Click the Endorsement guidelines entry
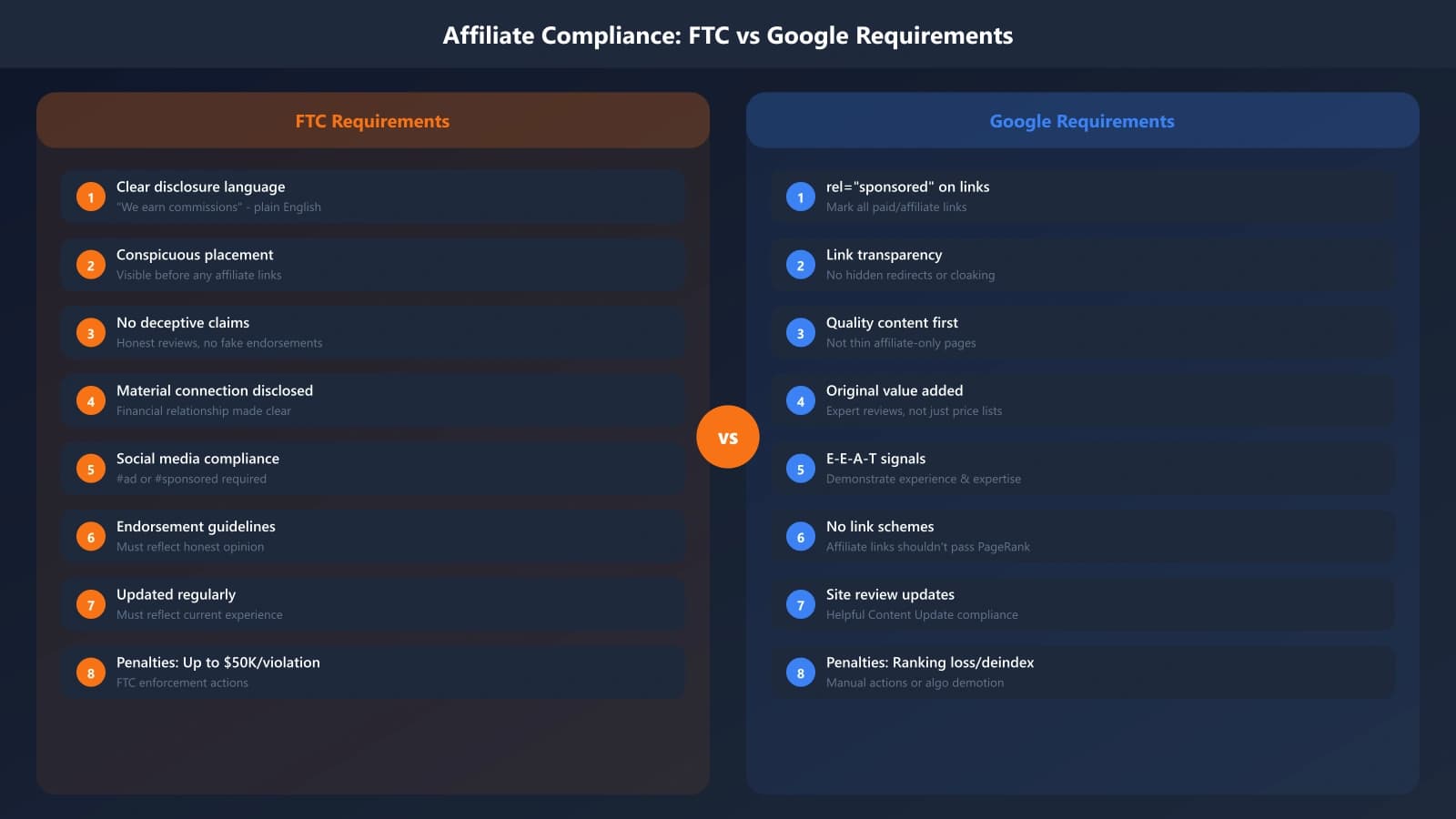This screenshot has height=819, width=1456. click(x=373, y=536)
